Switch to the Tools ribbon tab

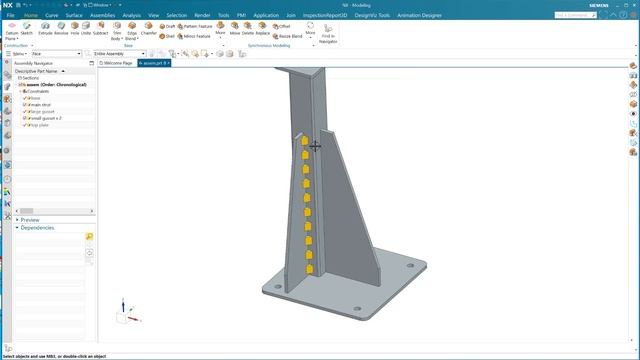pyautogui.click(x=223, y=15)
